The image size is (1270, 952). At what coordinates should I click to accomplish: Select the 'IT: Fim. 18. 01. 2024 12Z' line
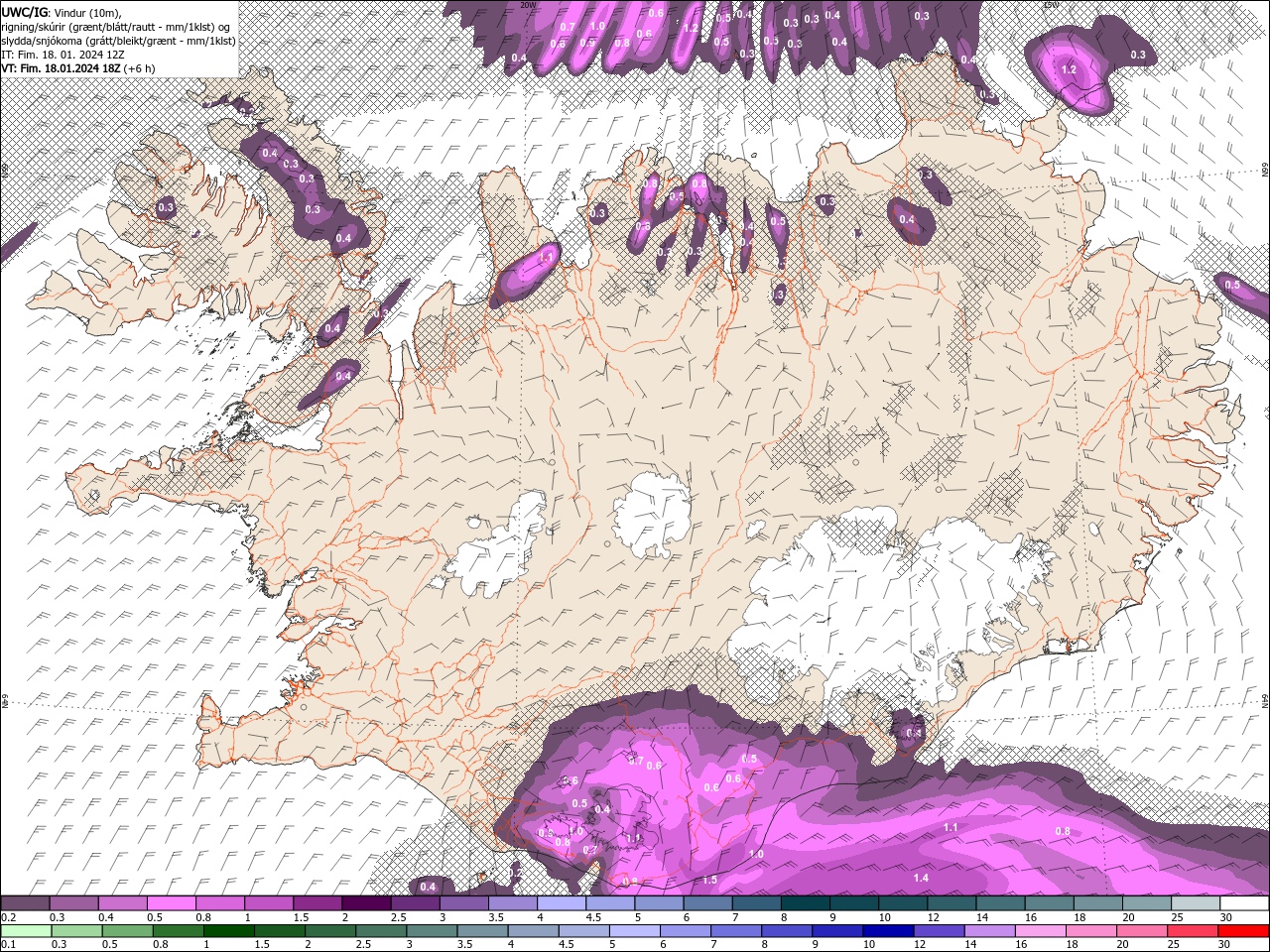coord(63,55)
